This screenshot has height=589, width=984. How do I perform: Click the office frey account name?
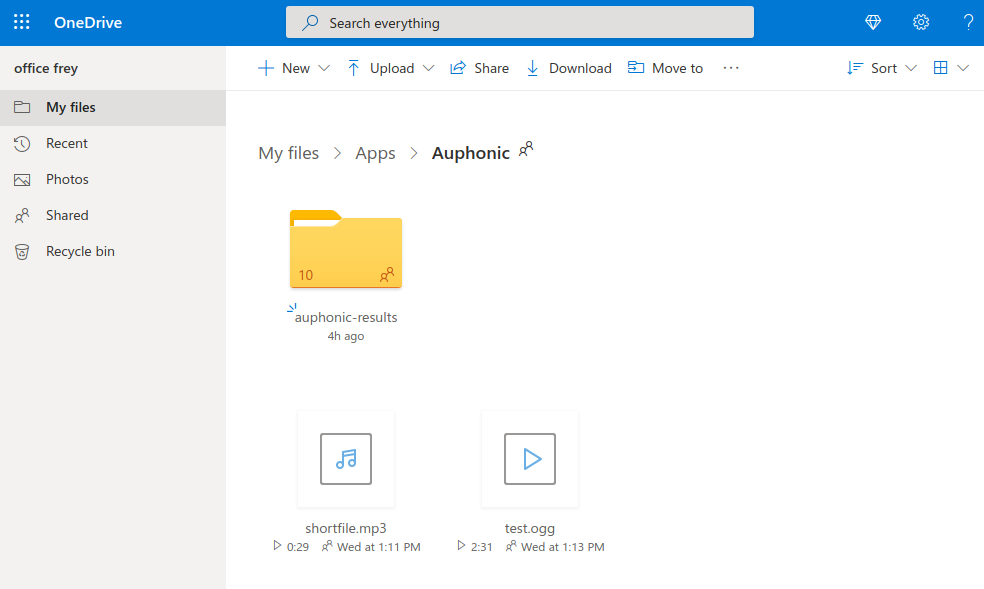pos(46,68)
